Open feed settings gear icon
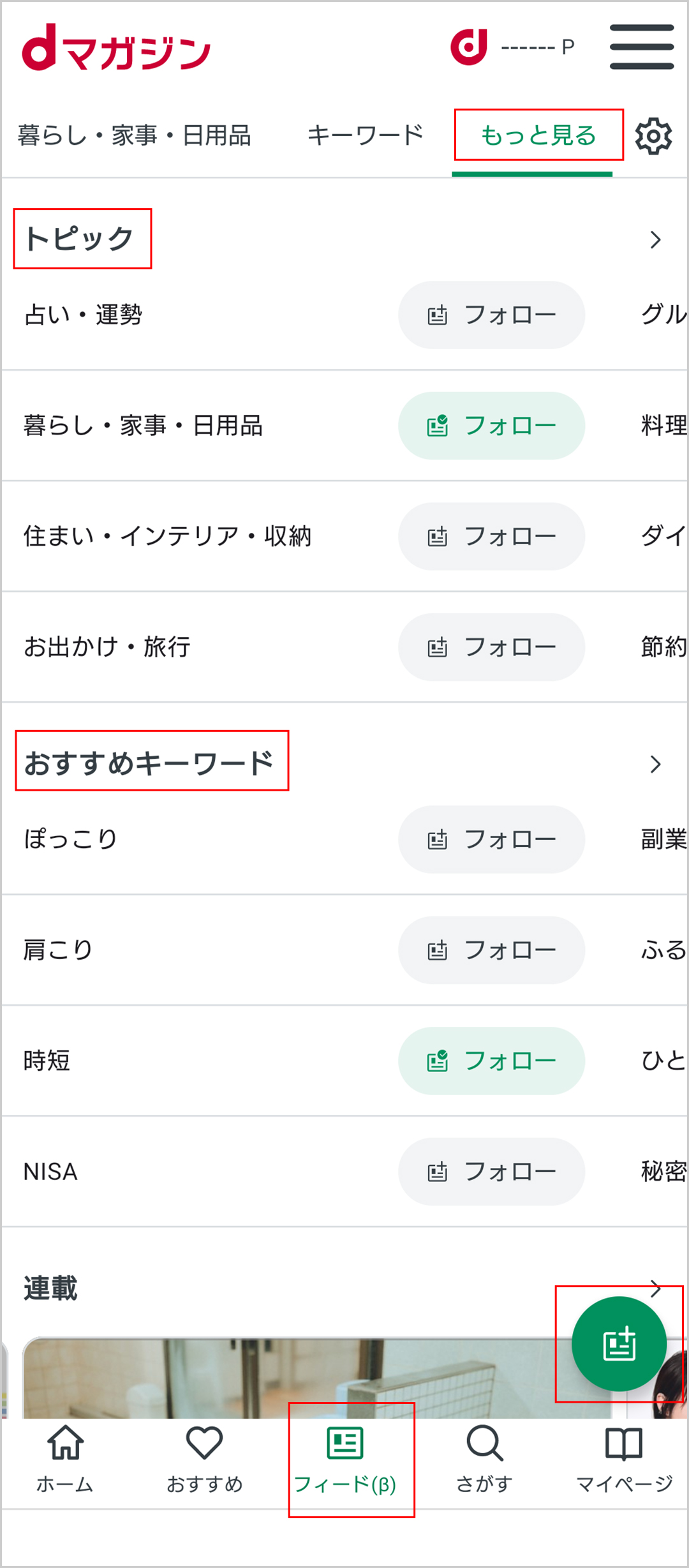The width and height of the screenshot is (689, 1568). (653, 135)
